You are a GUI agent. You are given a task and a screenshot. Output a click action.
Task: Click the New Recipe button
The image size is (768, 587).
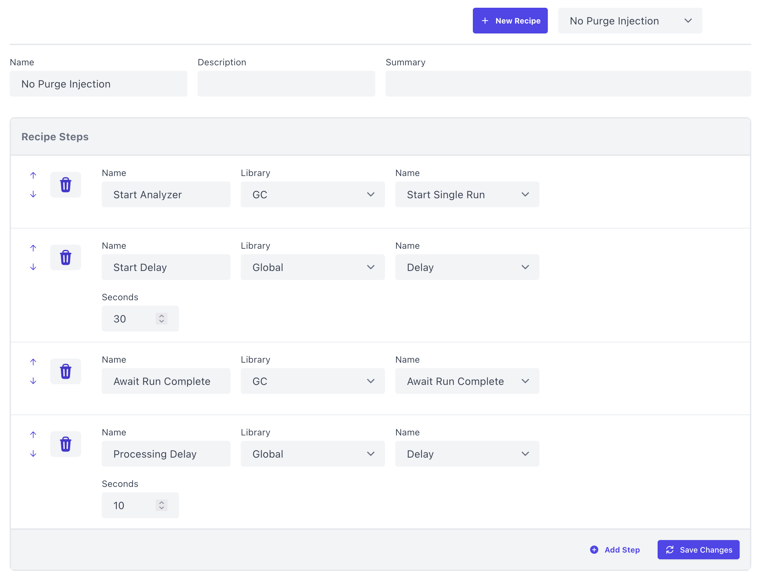coord(510,21)
